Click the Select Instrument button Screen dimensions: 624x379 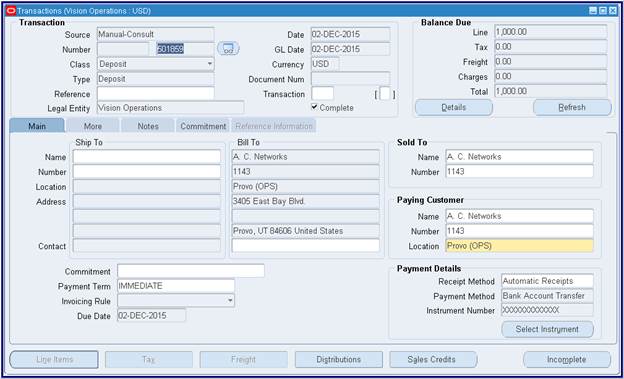click(547, 329)
